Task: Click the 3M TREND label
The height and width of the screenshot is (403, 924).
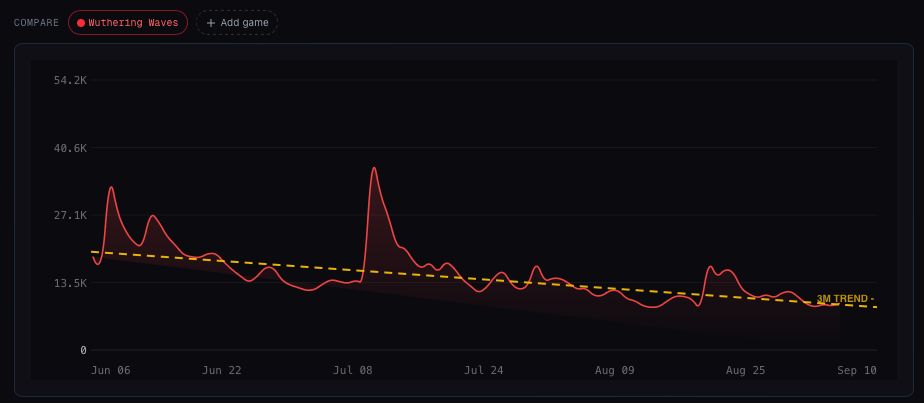Action: tap(845, 299)
